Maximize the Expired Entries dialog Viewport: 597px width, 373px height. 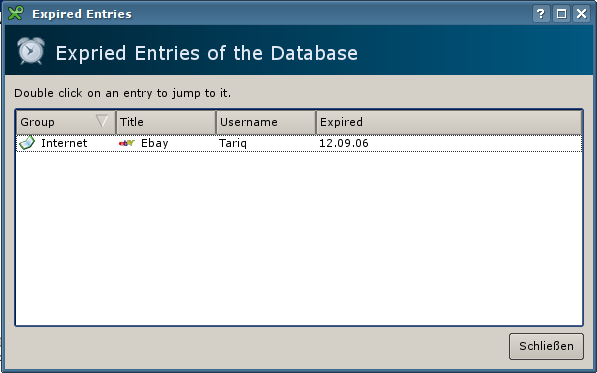pyautogui.click(x=561, y=14)
